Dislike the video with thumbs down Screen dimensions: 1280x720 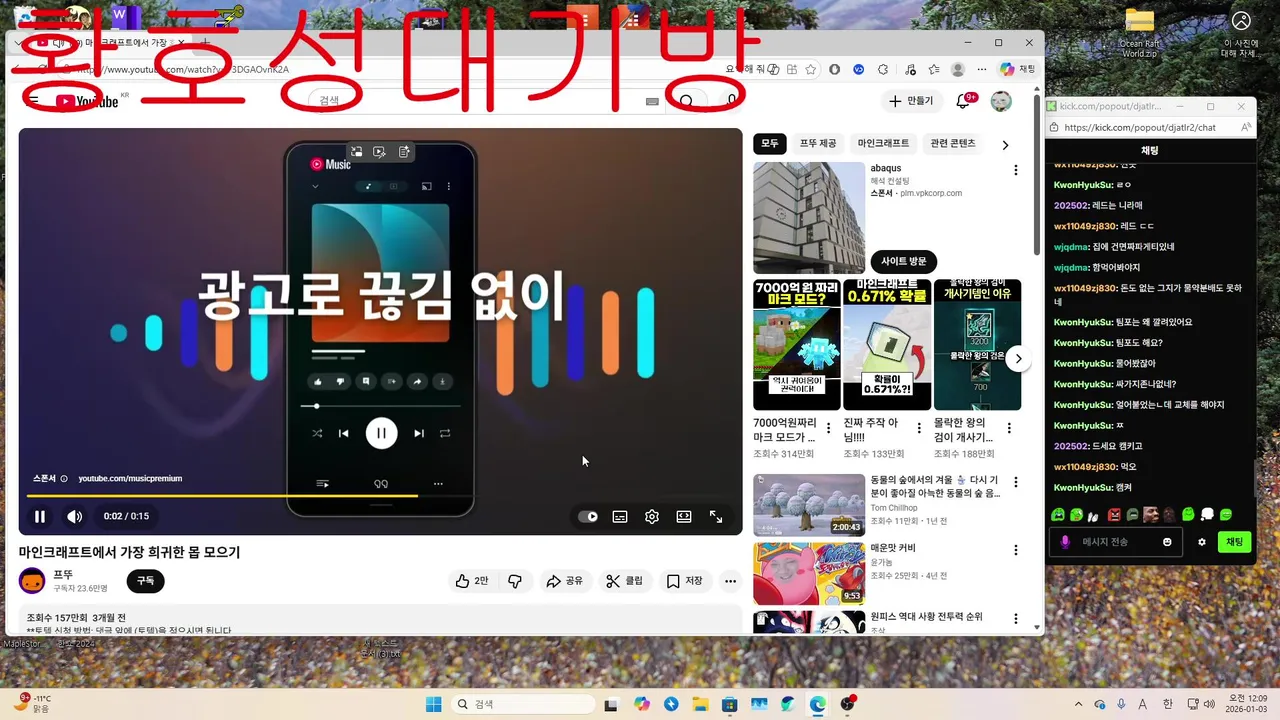[x=515, y=581]
